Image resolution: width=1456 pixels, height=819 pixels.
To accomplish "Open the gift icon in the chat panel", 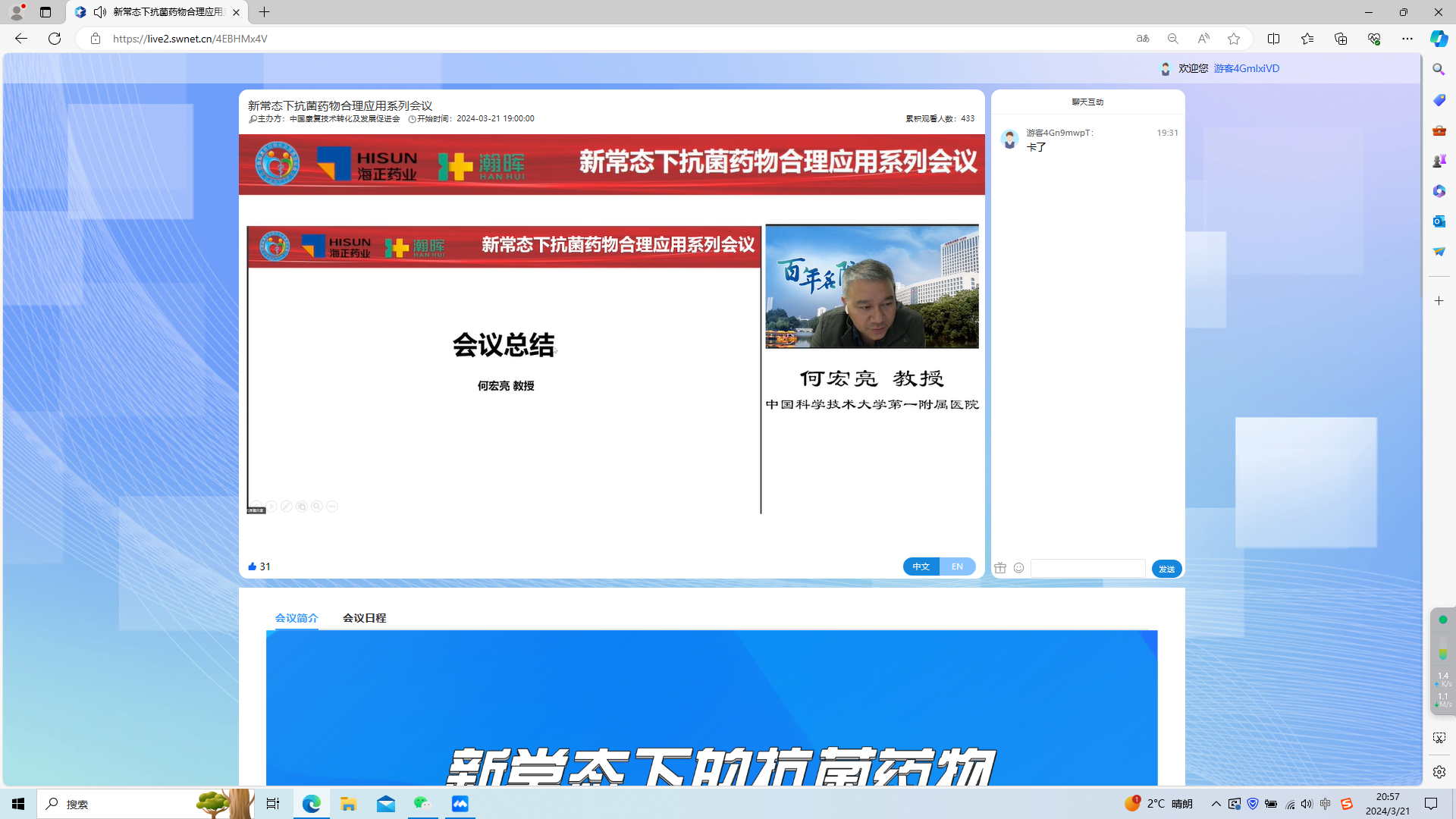I will point(1000,567).
